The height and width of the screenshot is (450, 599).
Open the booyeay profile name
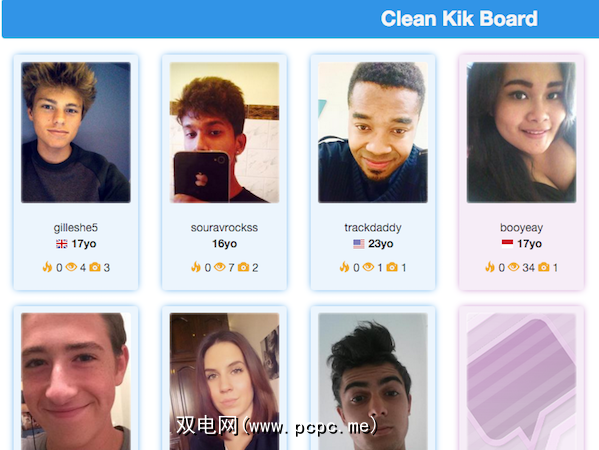521,228
